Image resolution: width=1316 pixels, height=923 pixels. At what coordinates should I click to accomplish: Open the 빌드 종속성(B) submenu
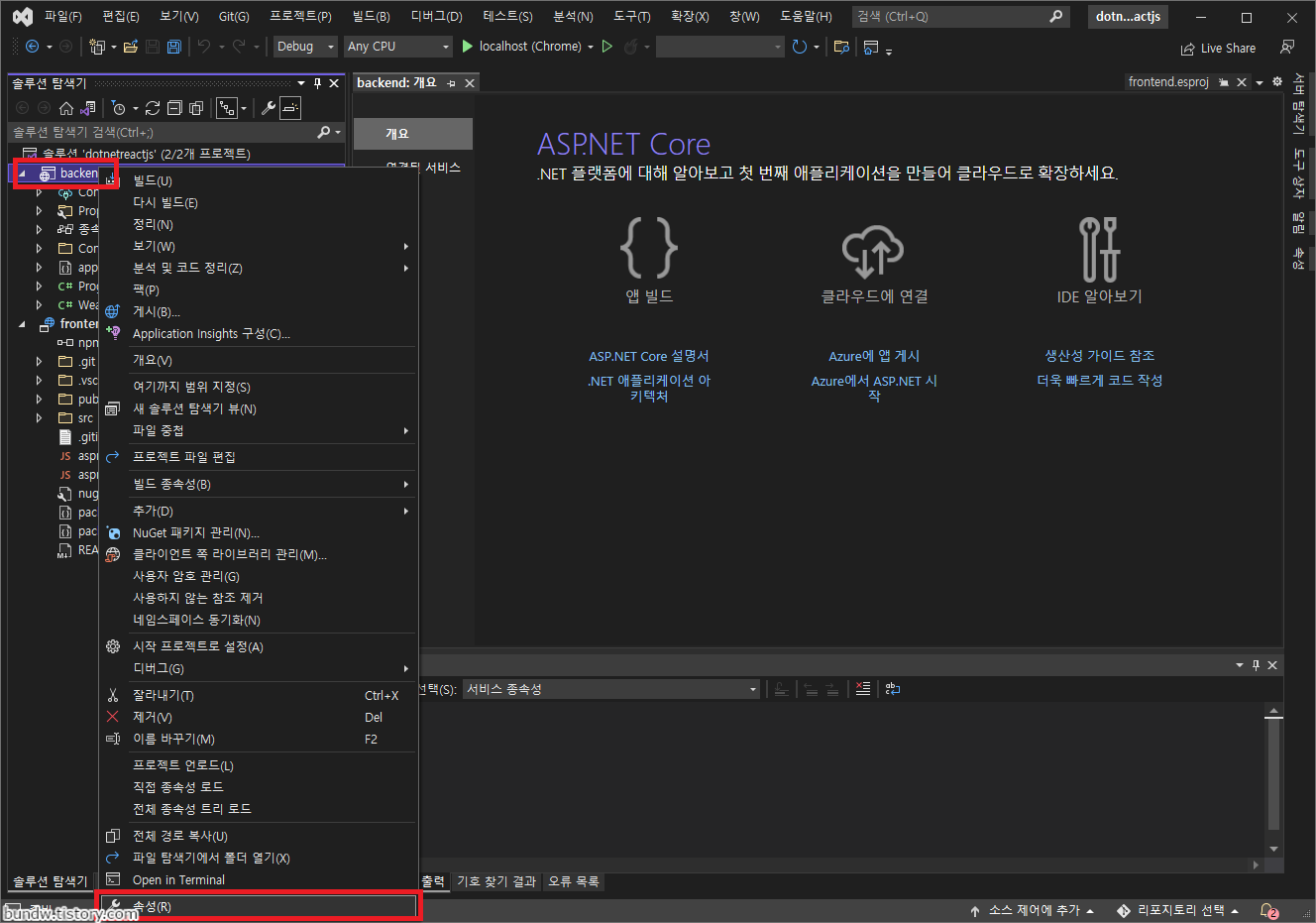(x=259, y=484)
